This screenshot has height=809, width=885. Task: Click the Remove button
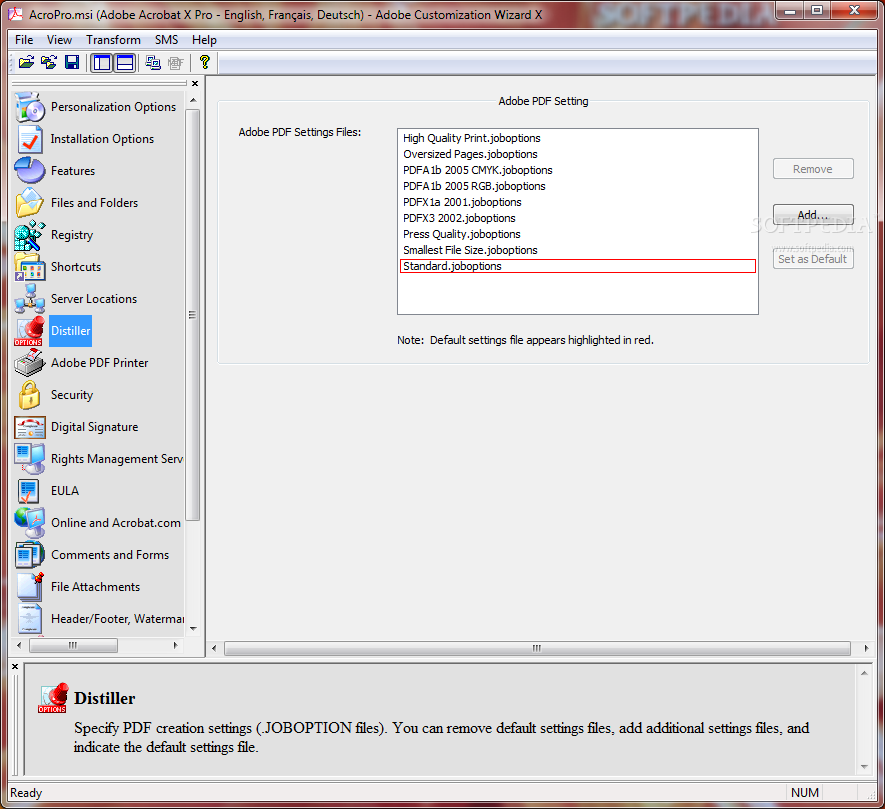pos(813,169)
